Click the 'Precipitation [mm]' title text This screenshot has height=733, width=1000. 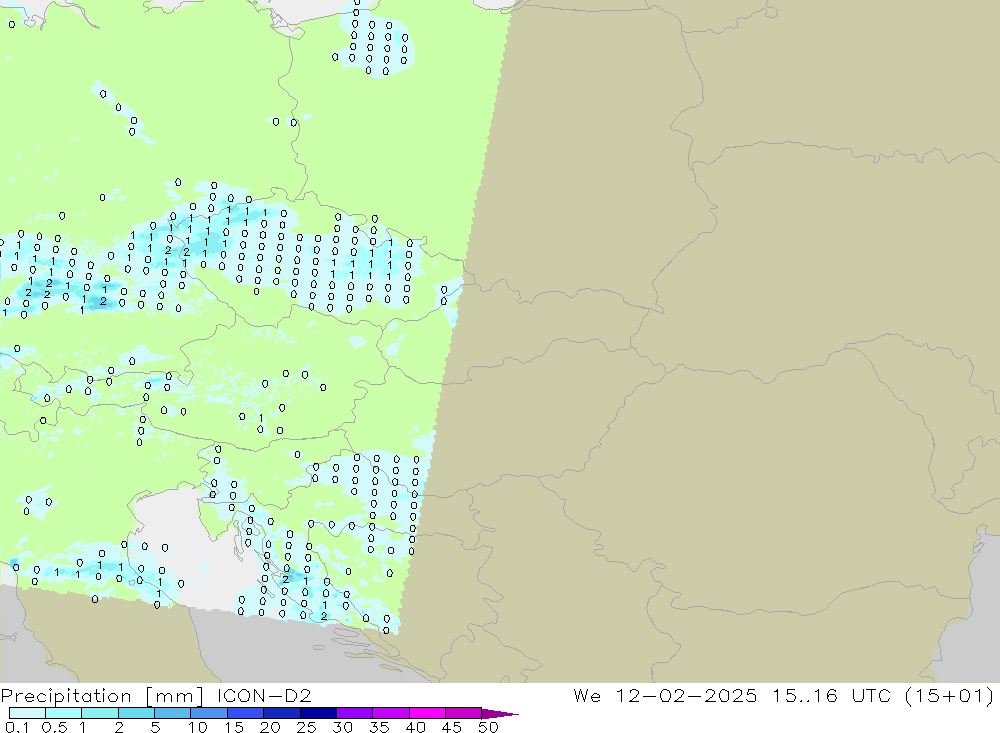[102, 696]
